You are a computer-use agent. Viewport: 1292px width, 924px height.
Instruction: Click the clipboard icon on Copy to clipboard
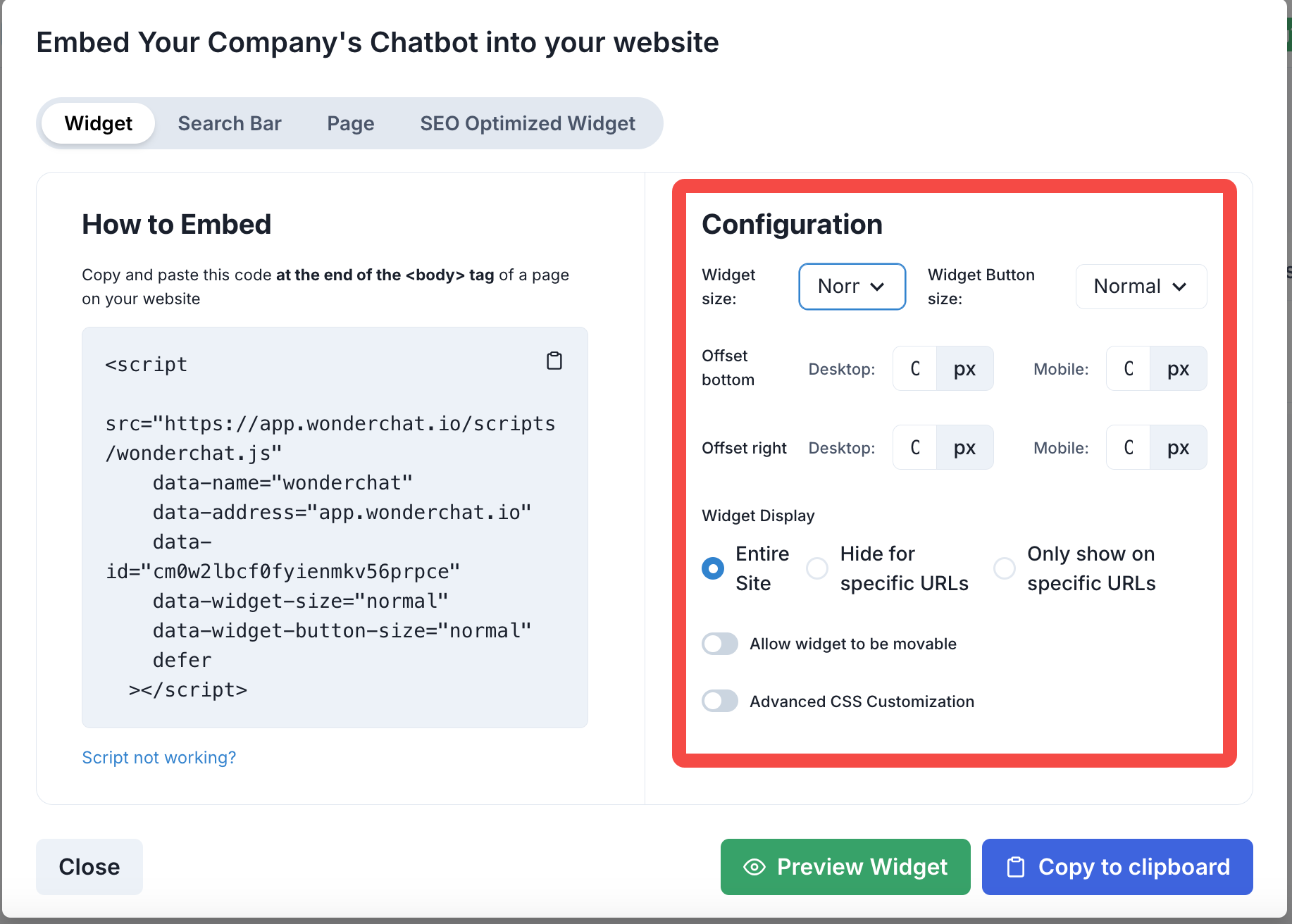point(1016,867)
